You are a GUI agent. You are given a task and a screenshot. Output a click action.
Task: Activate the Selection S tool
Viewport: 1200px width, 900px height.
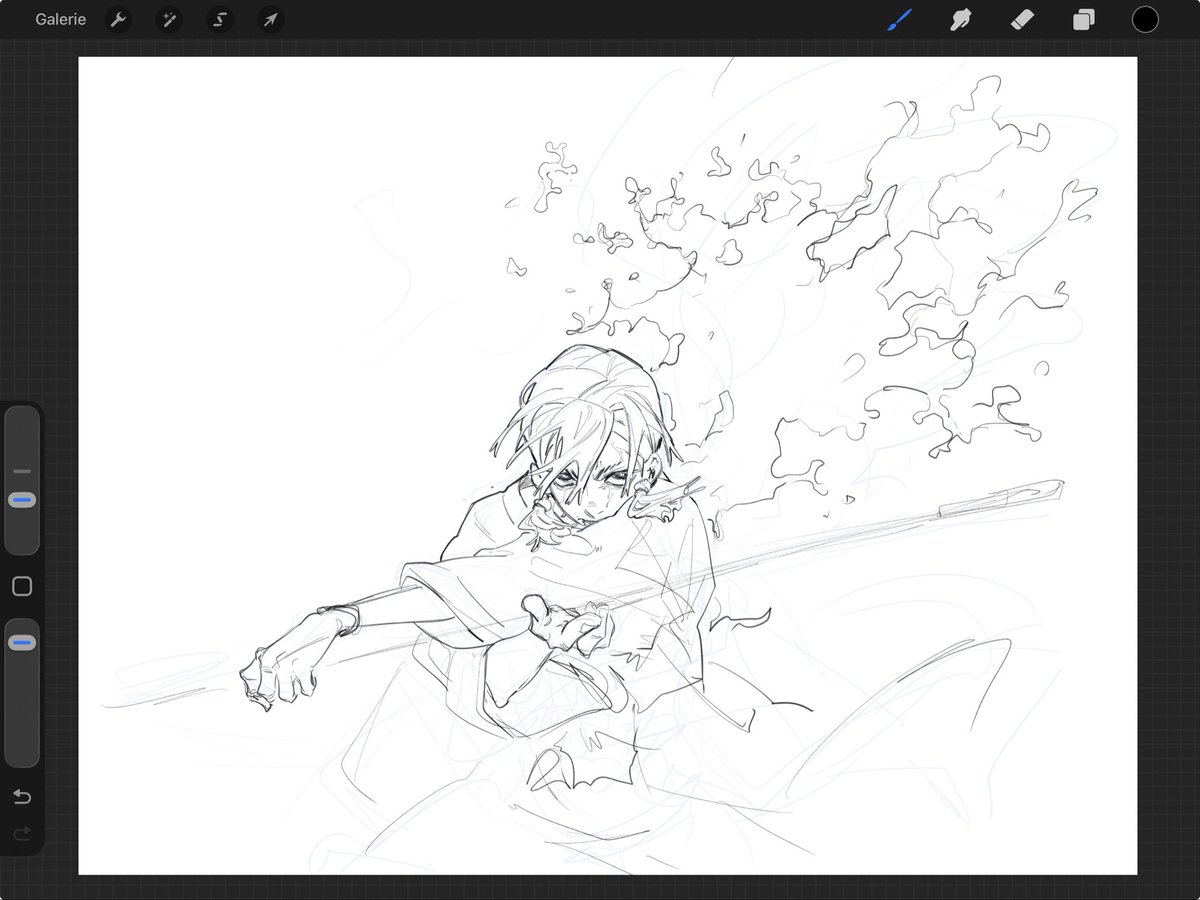tap(220, 20)
